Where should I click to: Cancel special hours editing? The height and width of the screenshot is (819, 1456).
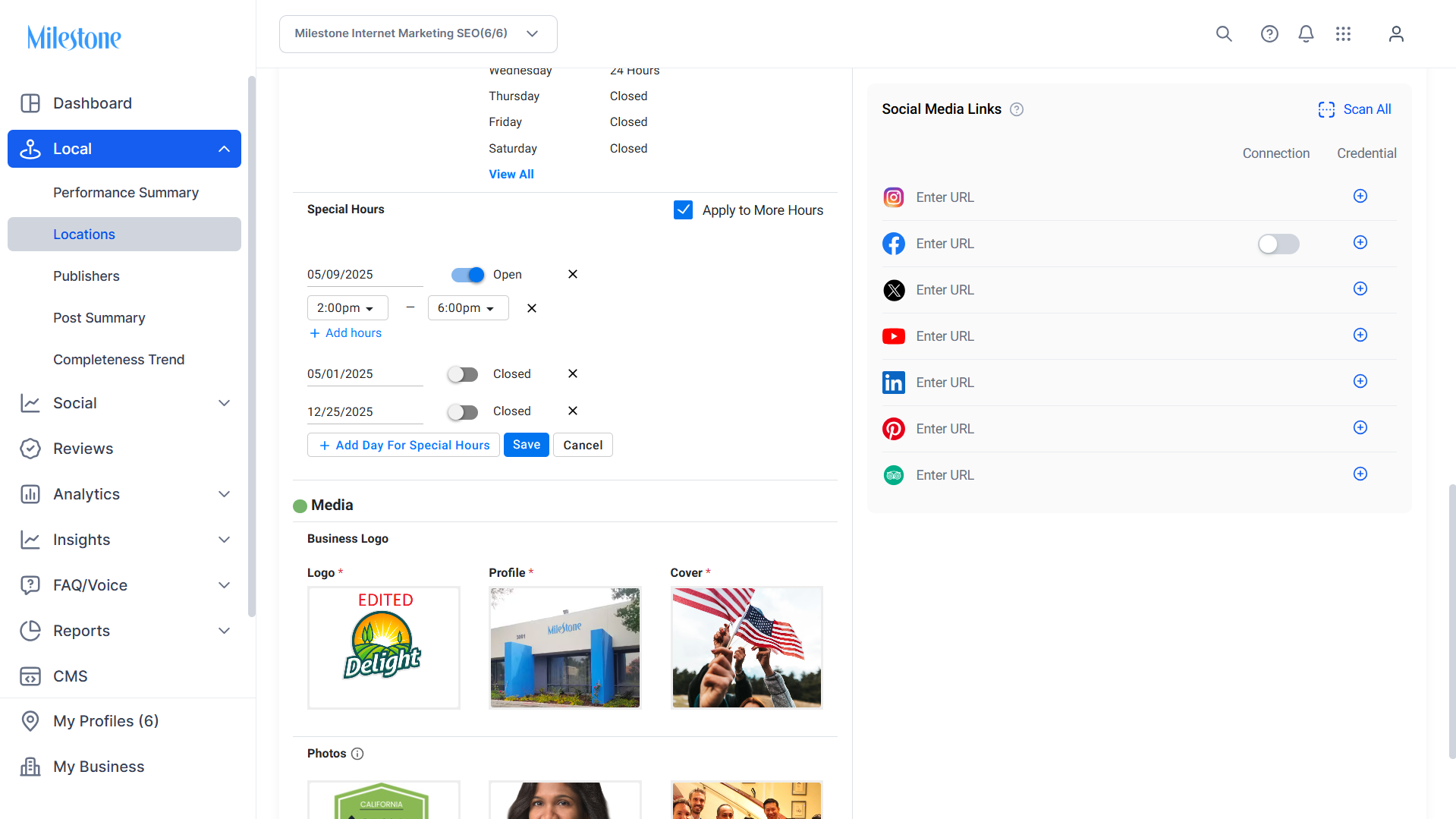[583, 445]
